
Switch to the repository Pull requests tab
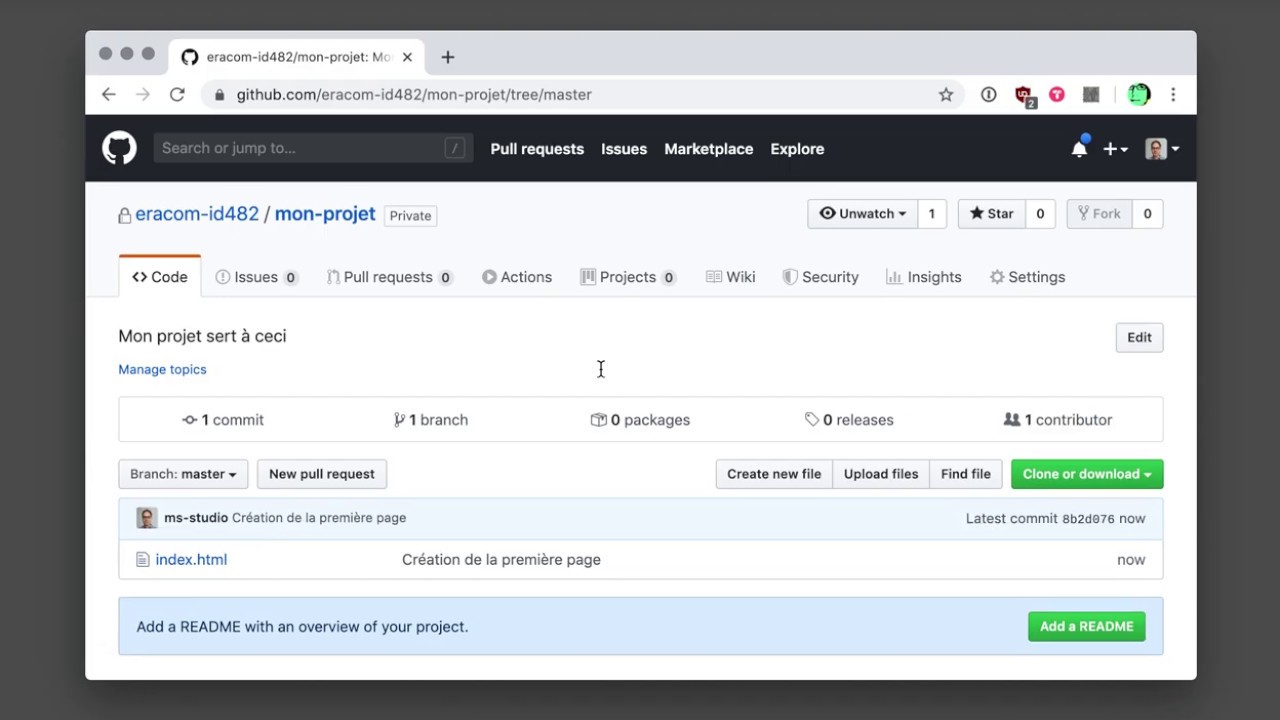coord(390,277)
